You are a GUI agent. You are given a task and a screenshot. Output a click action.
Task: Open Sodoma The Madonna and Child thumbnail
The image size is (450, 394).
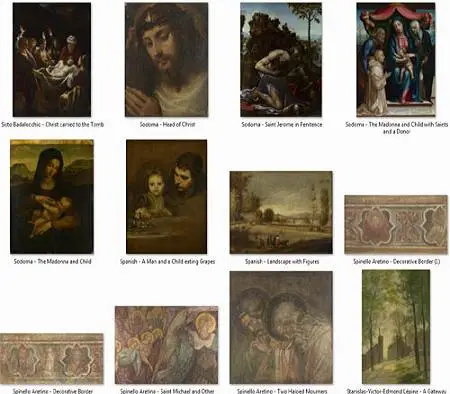pyautogui.click(x=52, y=197)
